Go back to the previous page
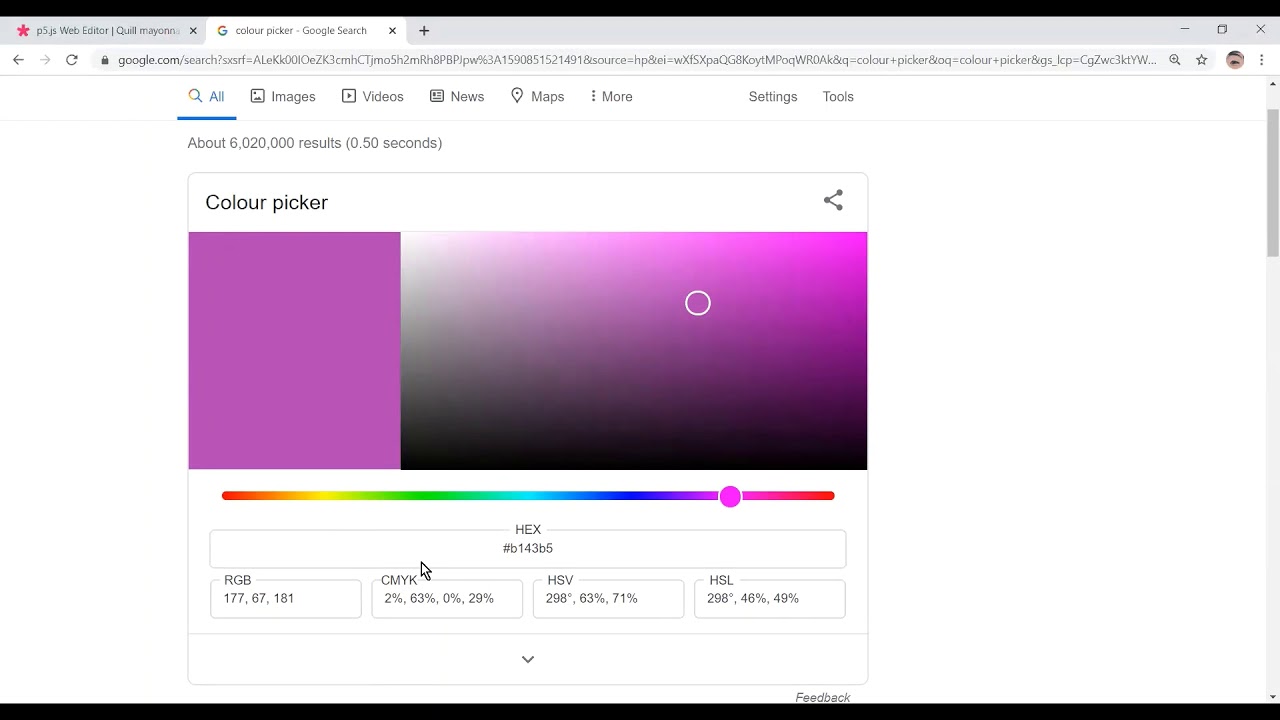Image resolution: width=1280 pixels, height=720 pixels. tap(18, 60)
